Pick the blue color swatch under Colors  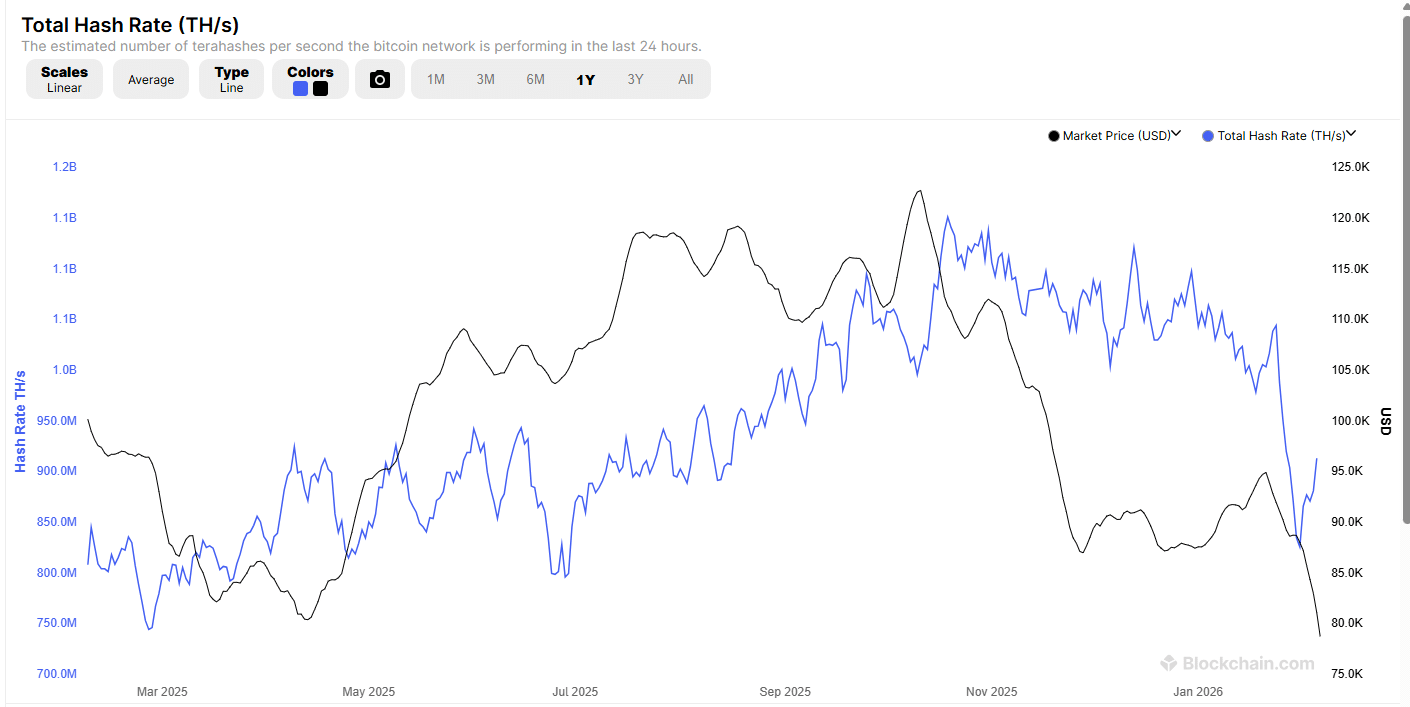(299, 88)
